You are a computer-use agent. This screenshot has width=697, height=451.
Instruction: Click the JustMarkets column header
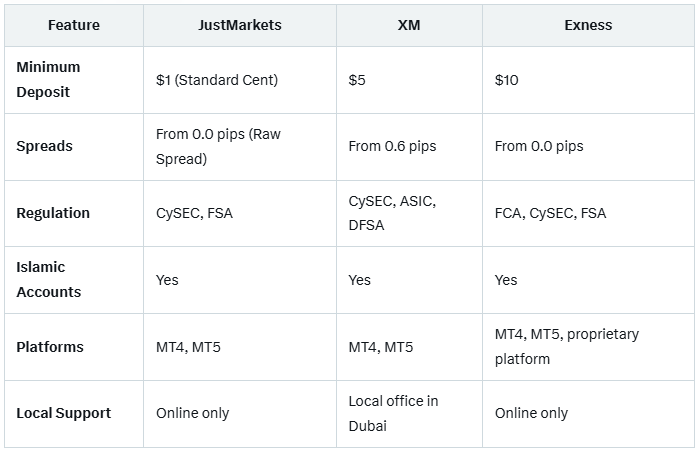pyautogui.click(x=240, y=25)
